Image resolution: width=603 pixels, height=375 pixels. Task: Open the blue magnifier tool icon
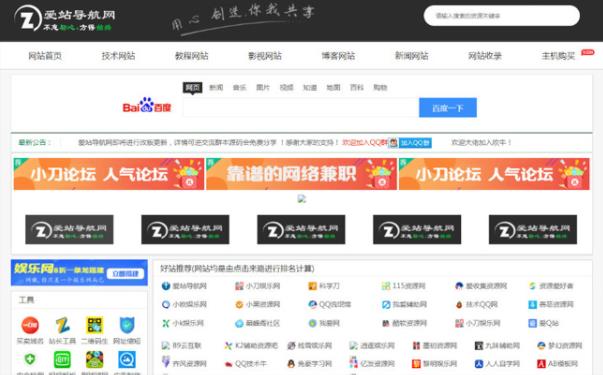click(127, 360)
